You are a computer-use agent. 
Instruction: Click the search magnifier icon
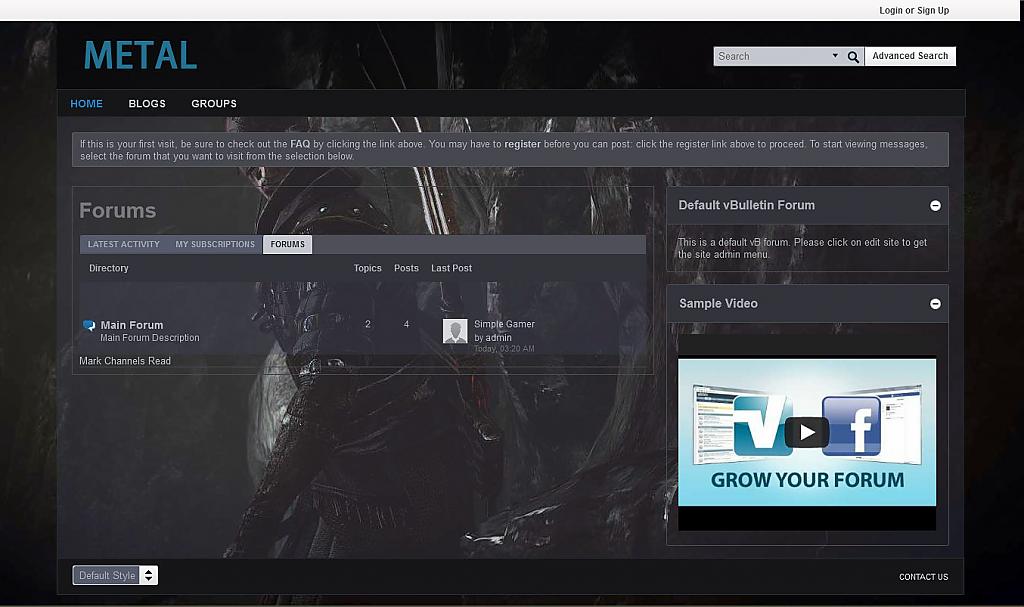(853, 57)
